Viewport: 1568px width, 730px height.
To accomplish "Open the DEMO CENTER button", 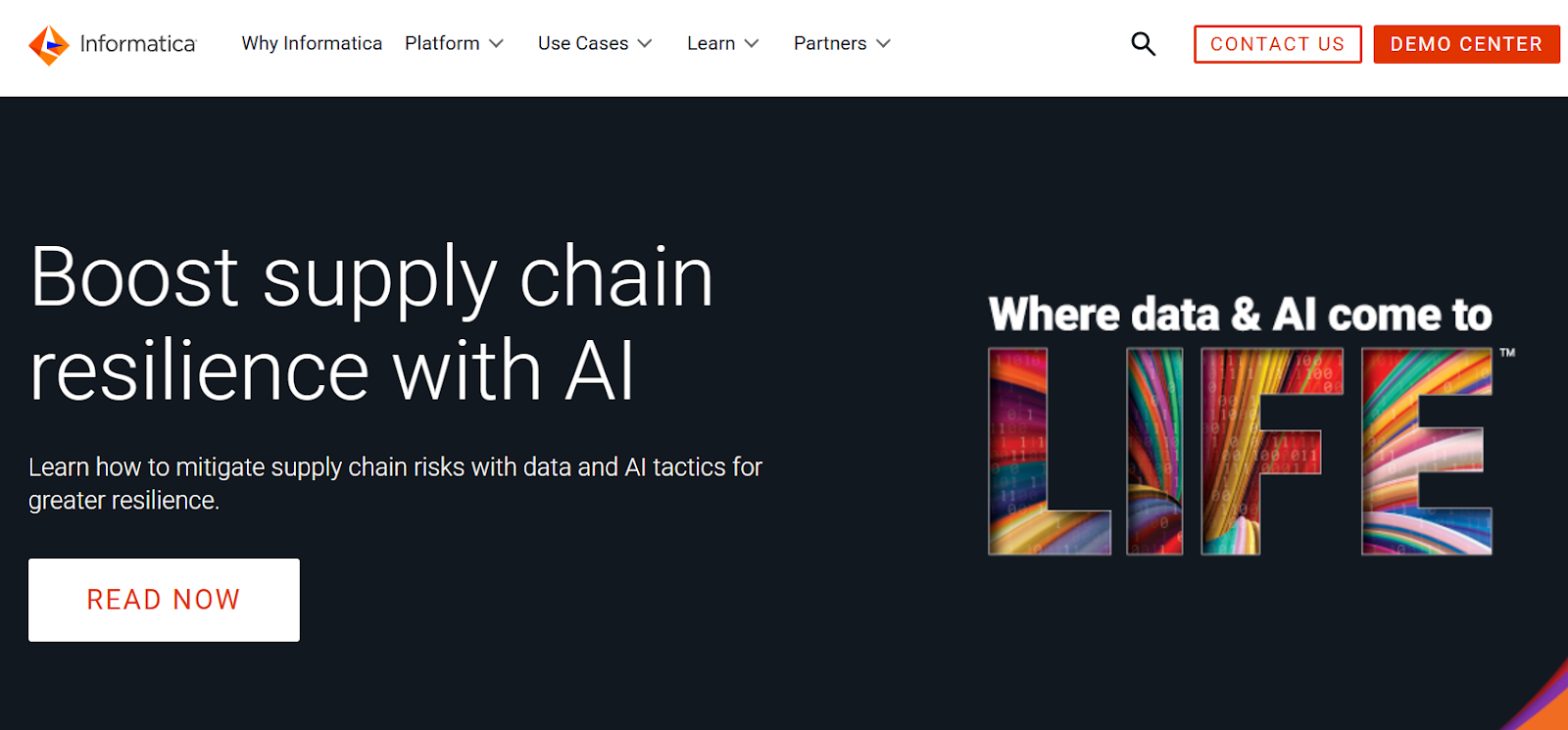I will point(1466,43).
